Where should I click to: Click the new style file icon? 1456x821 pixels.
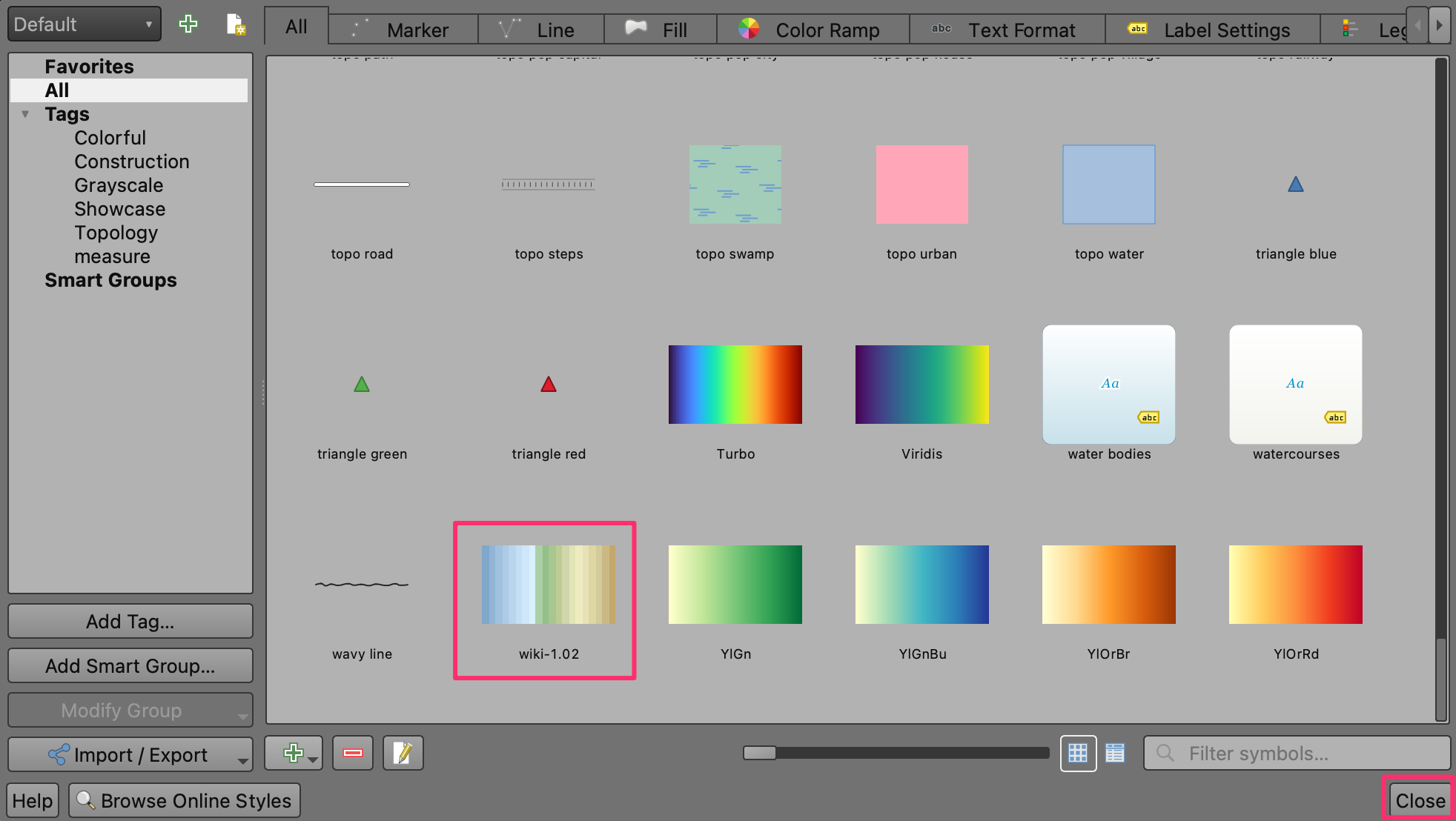[235, 24]
